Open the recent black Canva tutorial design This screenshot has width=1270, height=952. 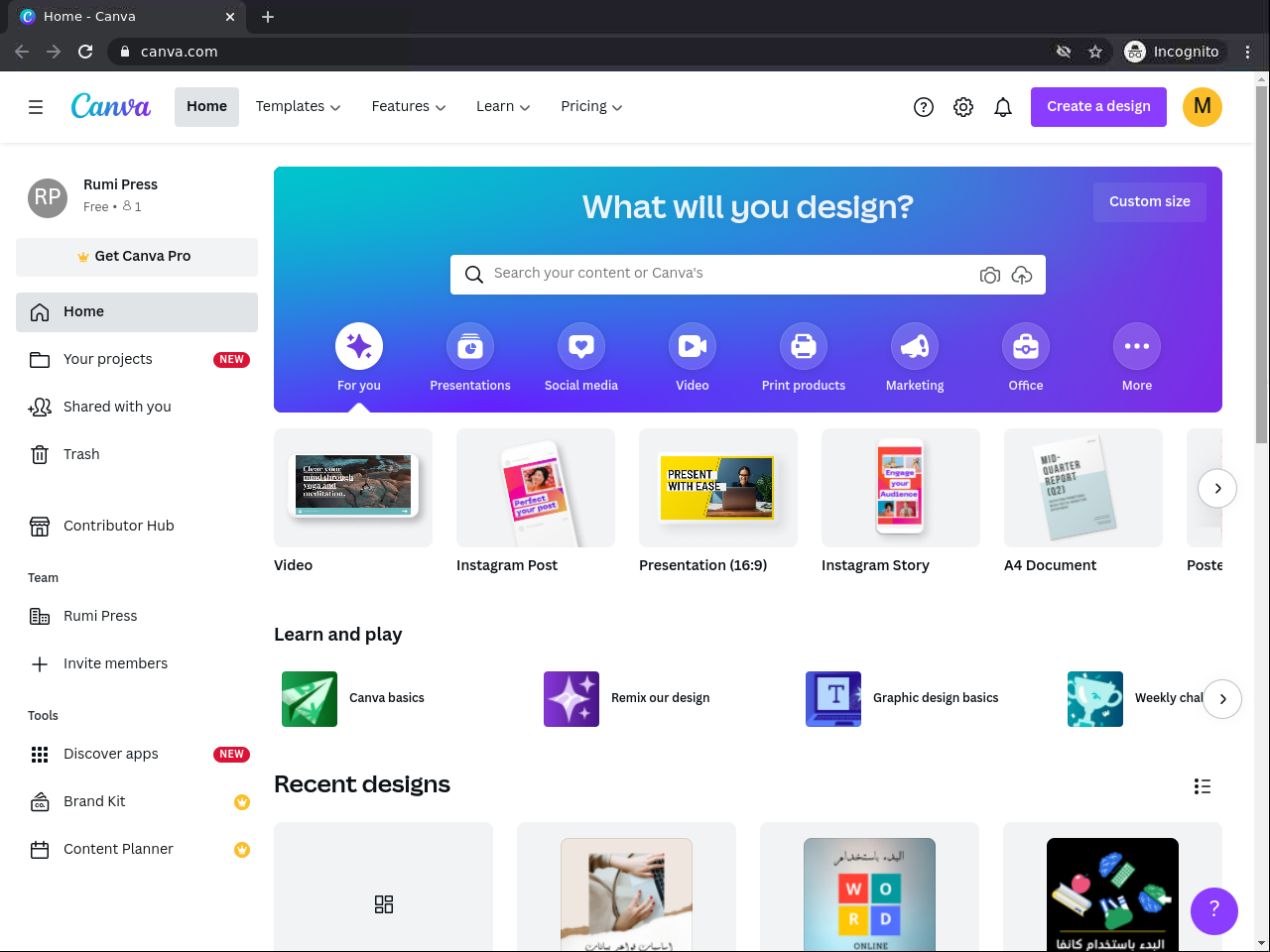tap(1112, 888)
